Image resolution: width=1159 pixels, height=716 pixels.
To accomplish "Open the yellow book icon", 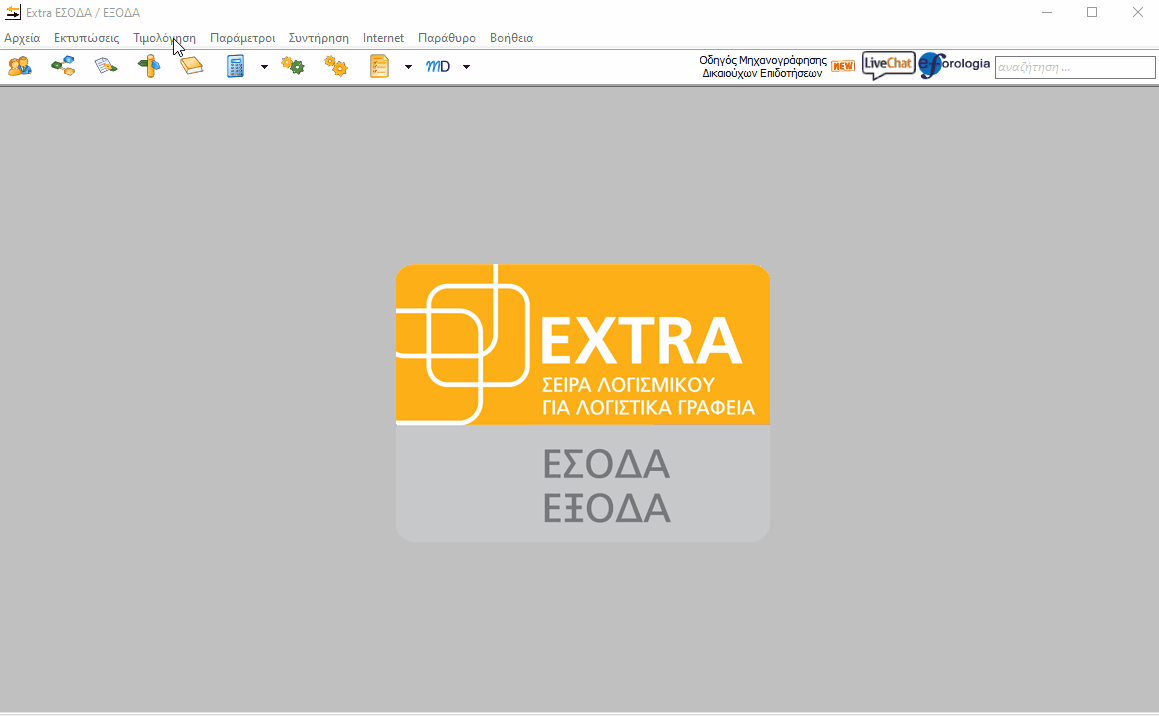I will [x=191, y=67].
